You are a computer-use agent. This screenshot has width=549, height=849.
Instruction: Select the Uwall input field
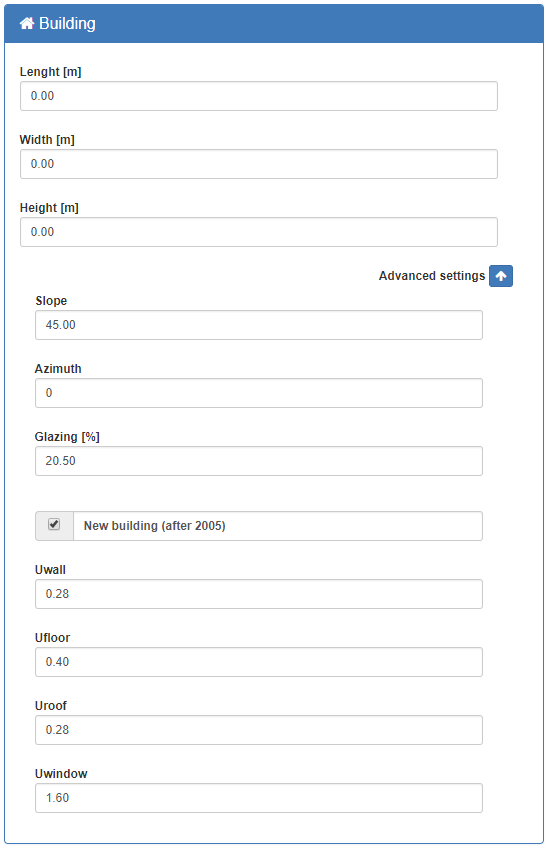pos(259,594)
